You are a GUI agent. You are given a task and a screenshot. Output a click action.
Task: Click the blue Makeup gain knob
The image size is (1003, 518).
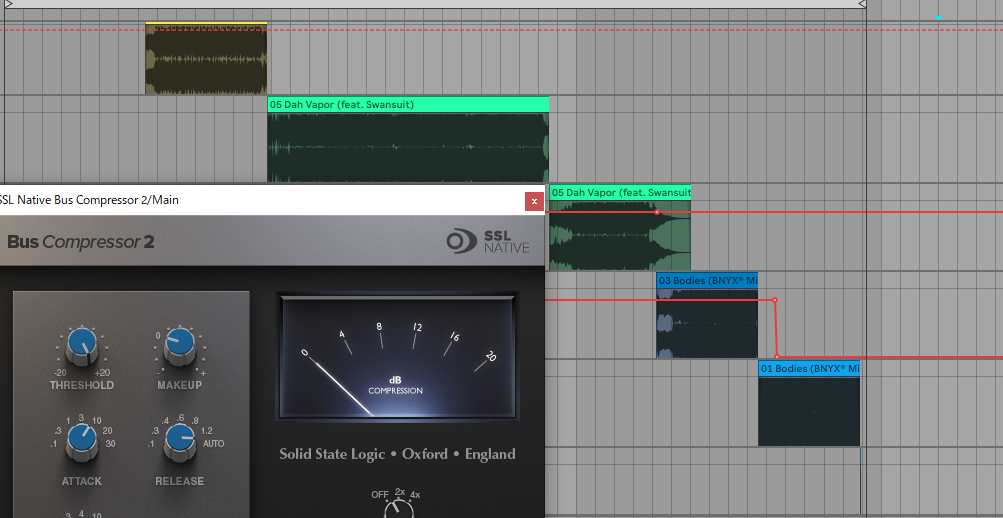(x=180, y=345)
